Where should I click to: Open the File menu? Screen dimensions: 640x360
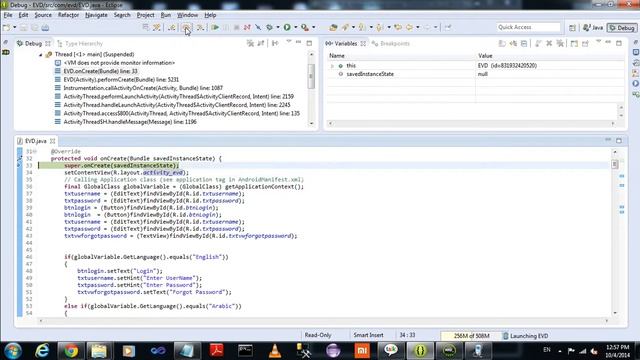(8, 15)
